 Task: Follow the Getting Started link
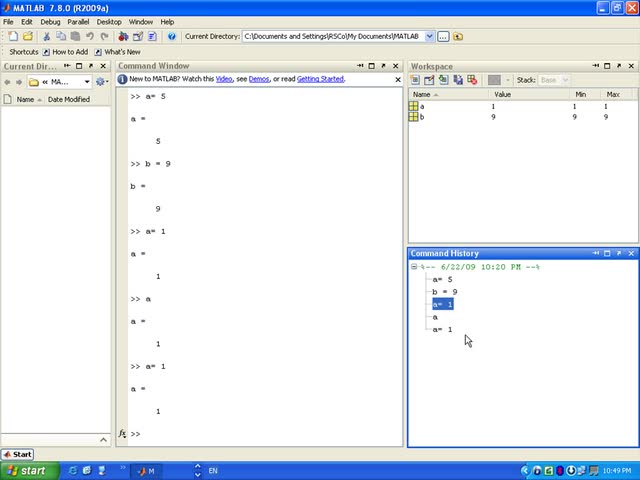coord(320,79)
